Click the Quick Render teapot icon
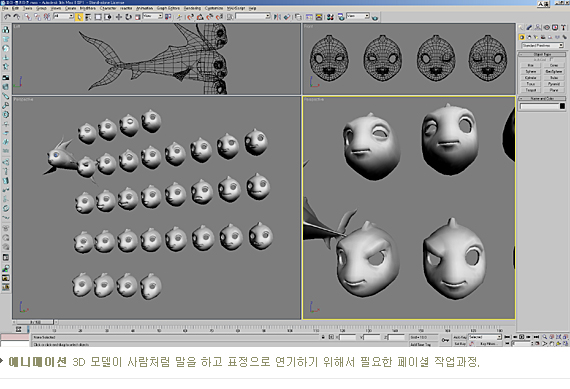570x389 pixels. click(x=375, y=17)
